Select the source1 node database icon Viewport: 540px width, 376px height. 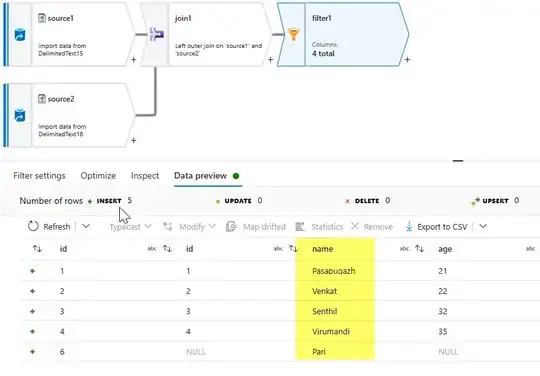click(20, 35)
